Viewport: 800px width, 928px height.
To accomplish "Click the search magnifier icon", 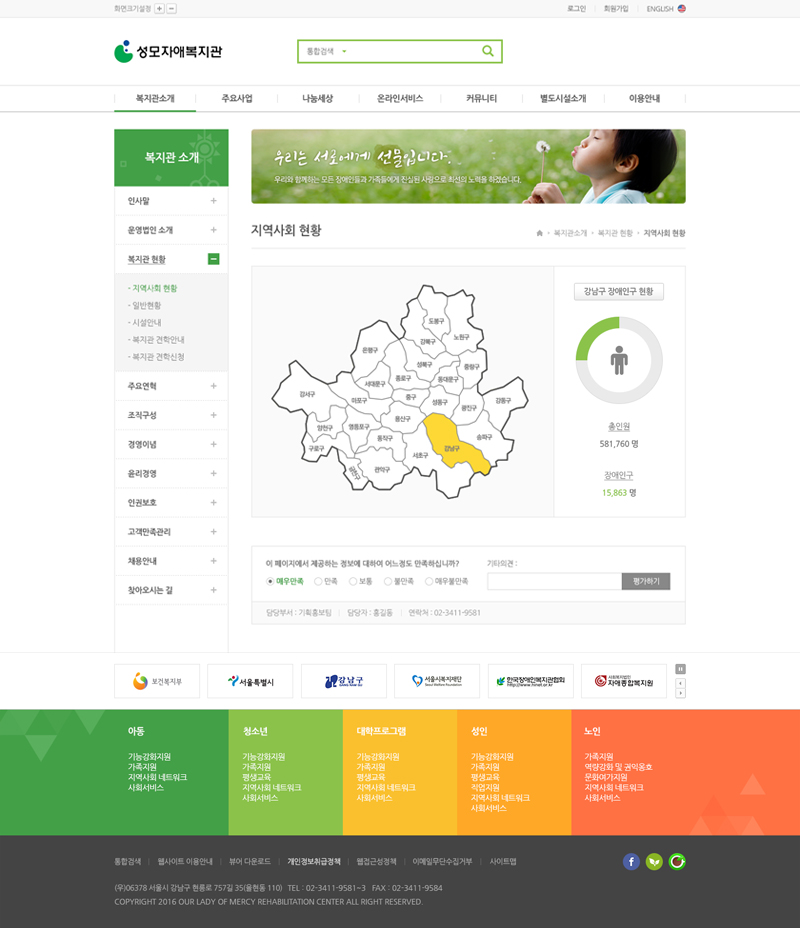I will coord(487,51).
